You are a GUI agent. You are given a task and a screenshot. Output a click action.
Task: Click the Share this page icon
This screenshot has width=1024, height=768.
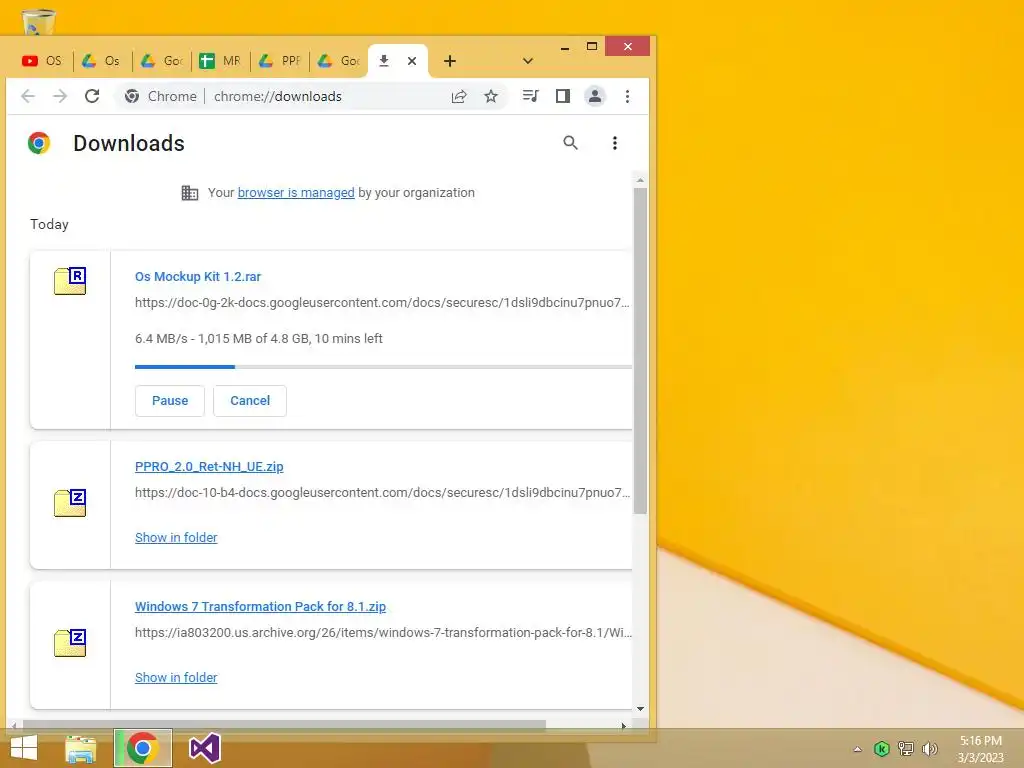coord(459,96)
